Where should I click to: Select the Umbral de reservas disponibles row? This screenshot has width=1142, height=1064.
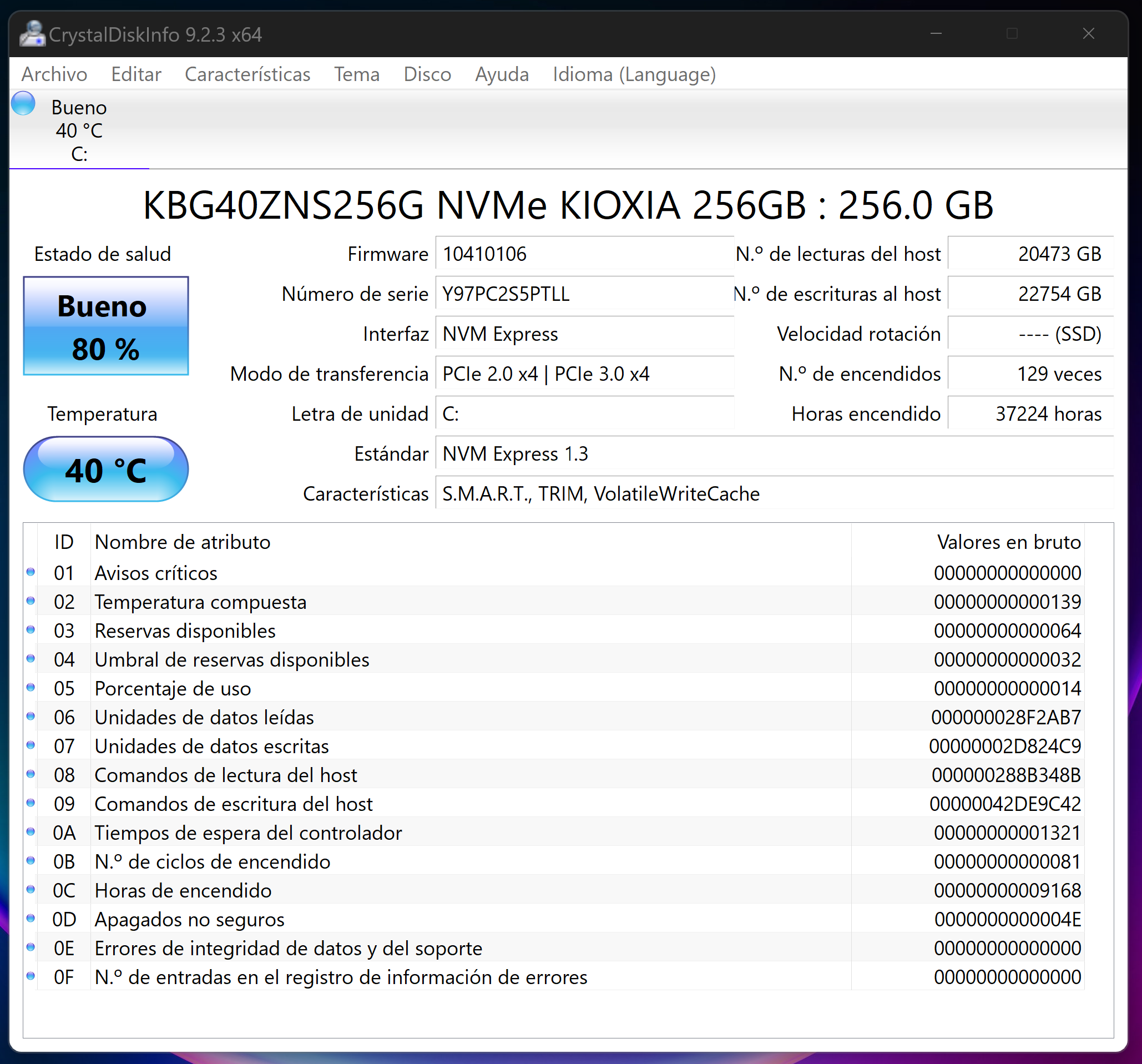(x=554, y=659)
